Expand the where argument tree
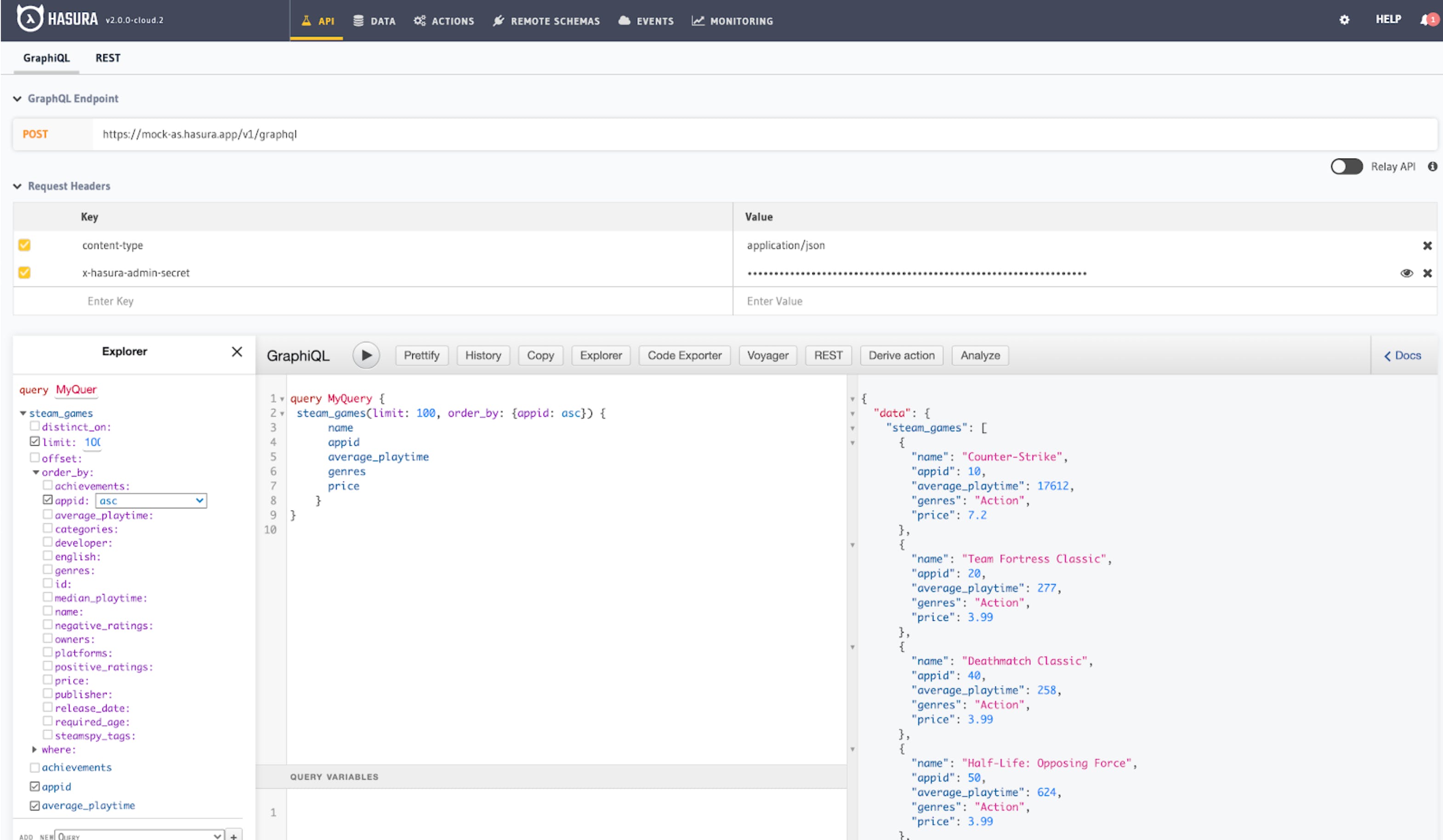 point(34,749)
